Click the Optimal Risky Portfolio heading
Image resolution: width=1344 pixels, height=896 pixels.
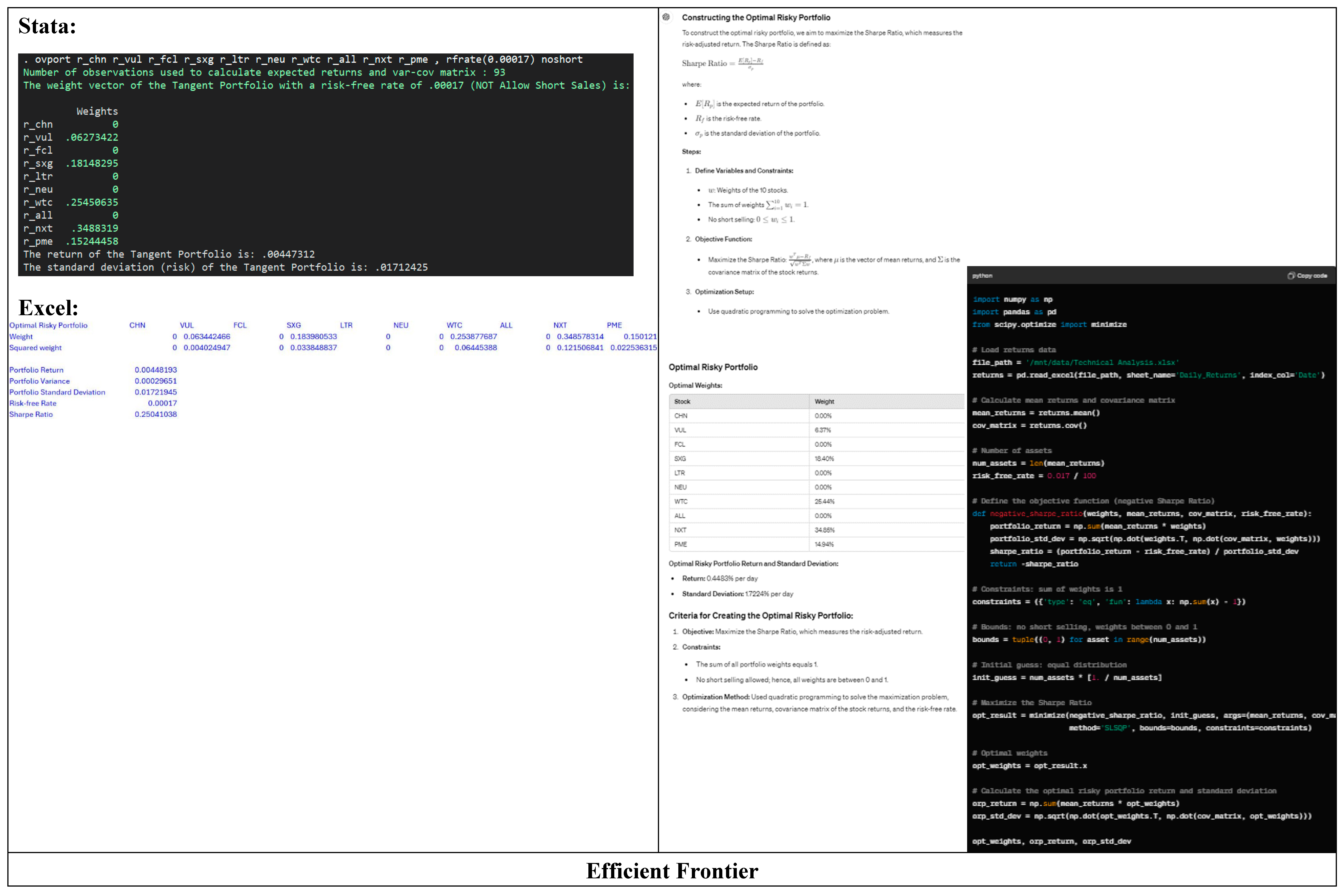tap(714, 367)
